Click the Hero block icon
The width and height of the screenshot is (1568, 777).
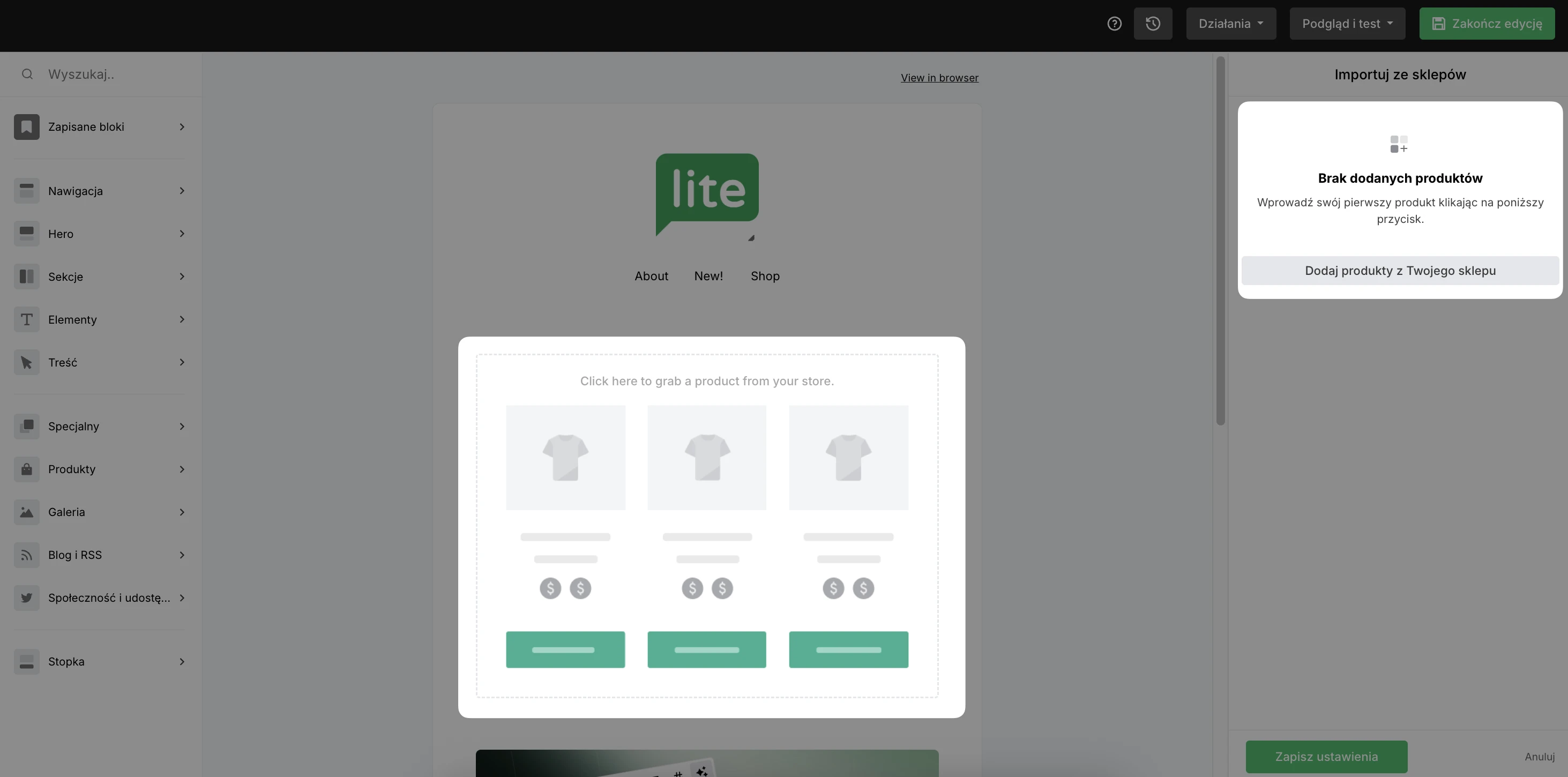tap(27, 234)
